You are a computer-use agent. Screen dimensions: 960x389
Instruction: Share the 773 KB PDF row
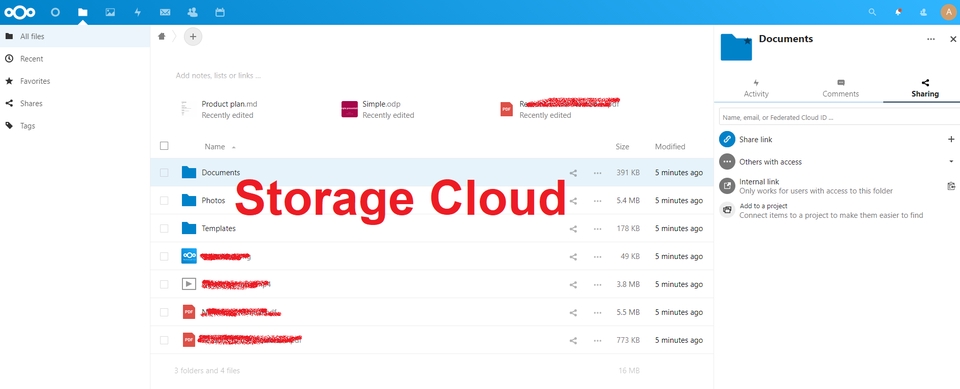[x=573, y=340]
